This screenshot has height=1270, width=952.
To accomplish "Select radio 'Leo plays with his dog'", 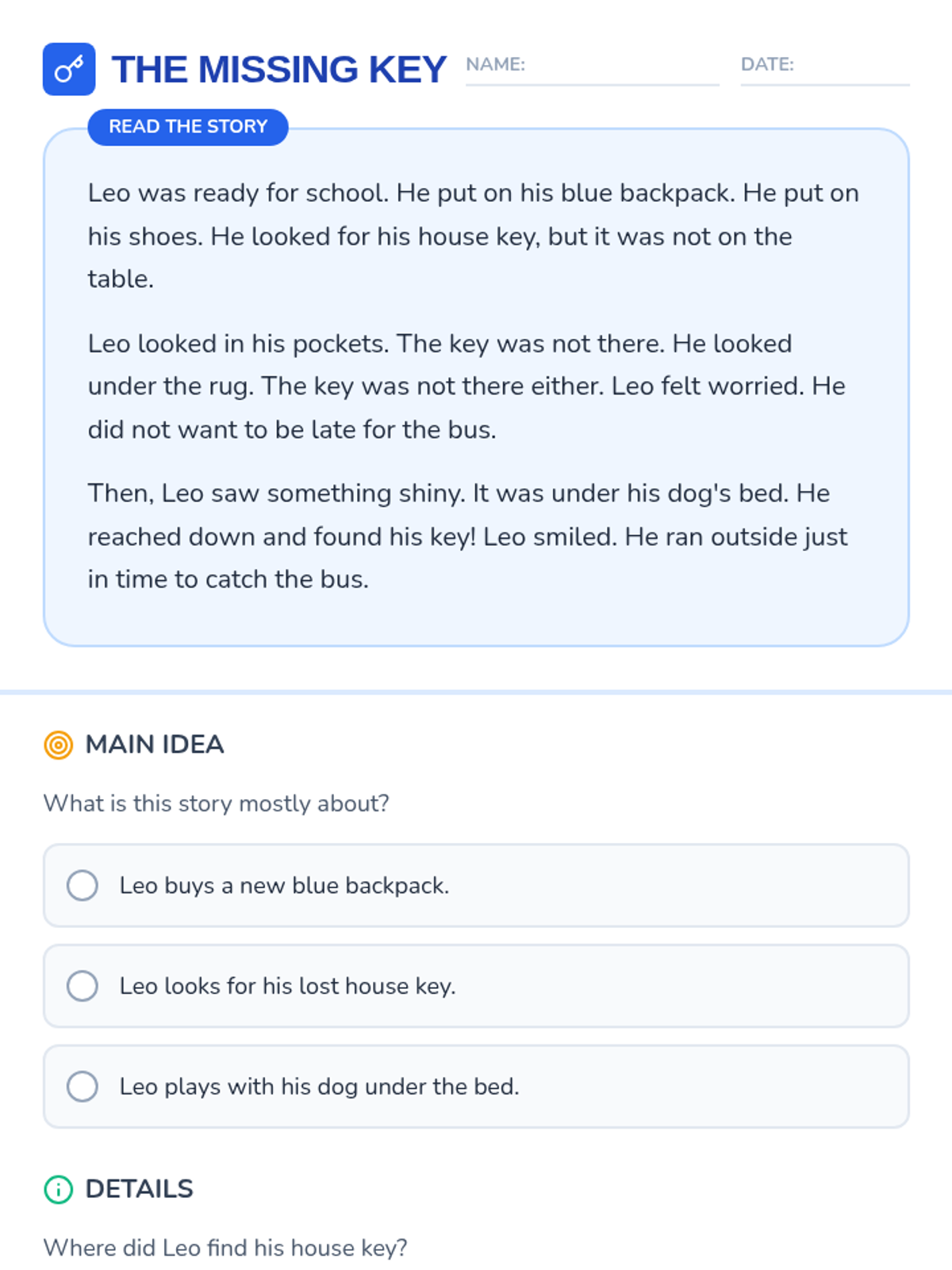I will pos(83,1086).
